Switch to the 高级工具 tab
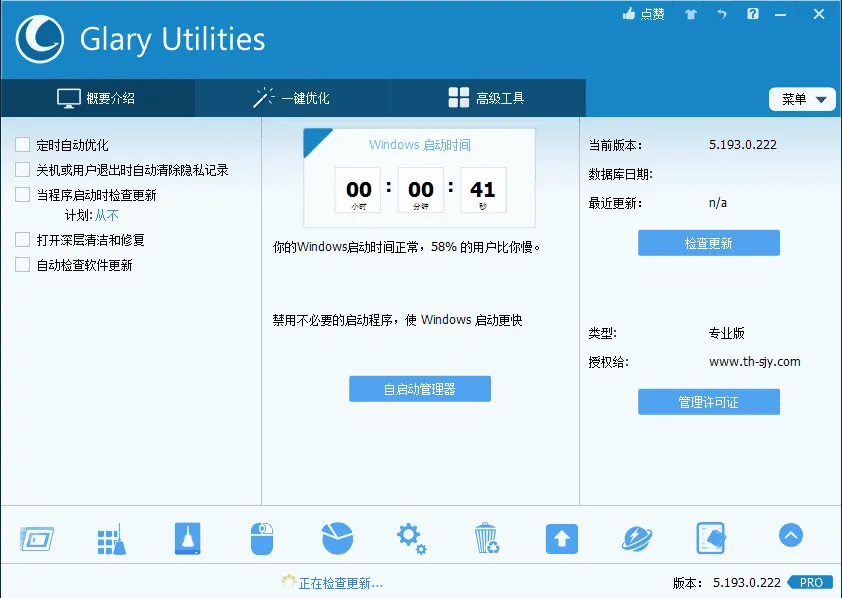Screen dimensions: 842x598 (x=486, y=98)
